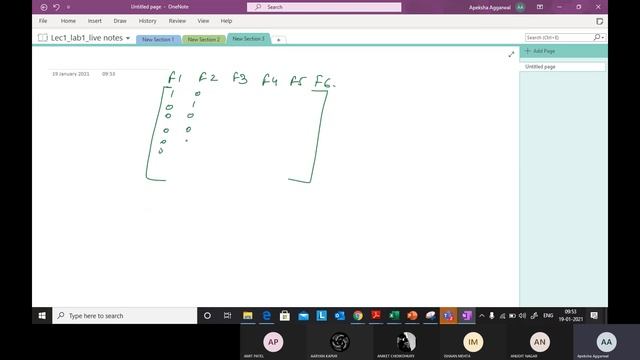Expand the Lec1_lab1_live notes notebook dropdown
The width and height of the screenshot is (640, 360).
click(128, 38)
